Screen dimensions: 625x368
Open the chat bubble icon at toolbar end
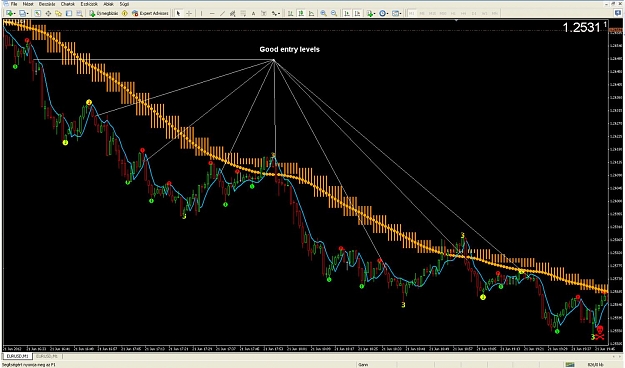point(617,13)
